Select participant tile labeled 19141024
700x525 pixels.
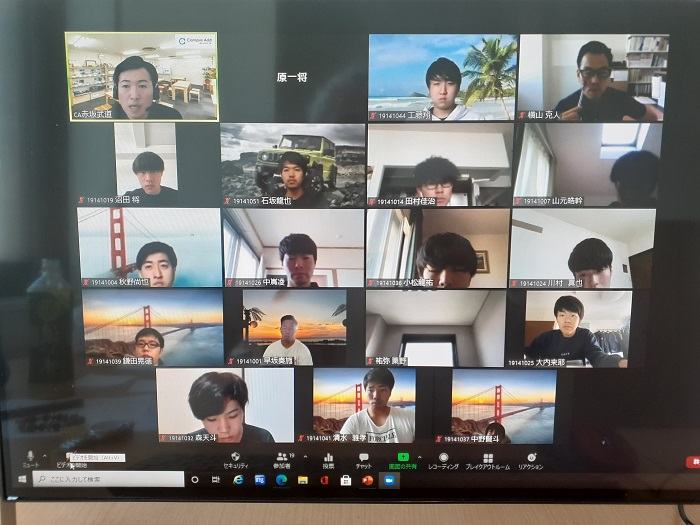tap(583, 248)
